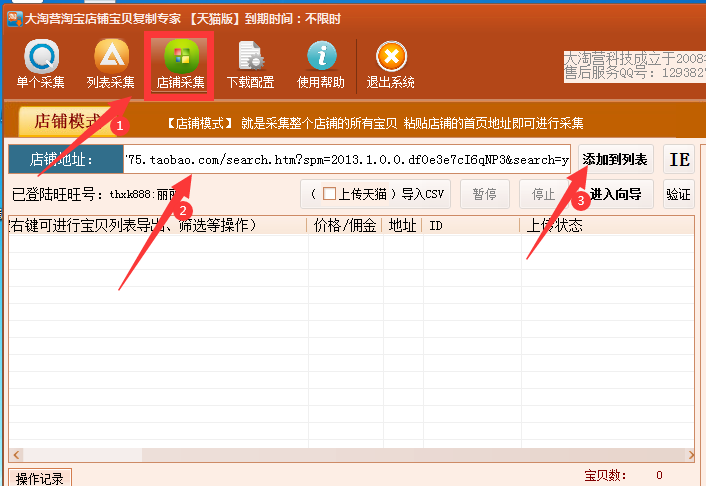Click the horizontal scrollbar thumb
Image resolution: width=706 pixels, height=486 pixels.
[83, 454]
